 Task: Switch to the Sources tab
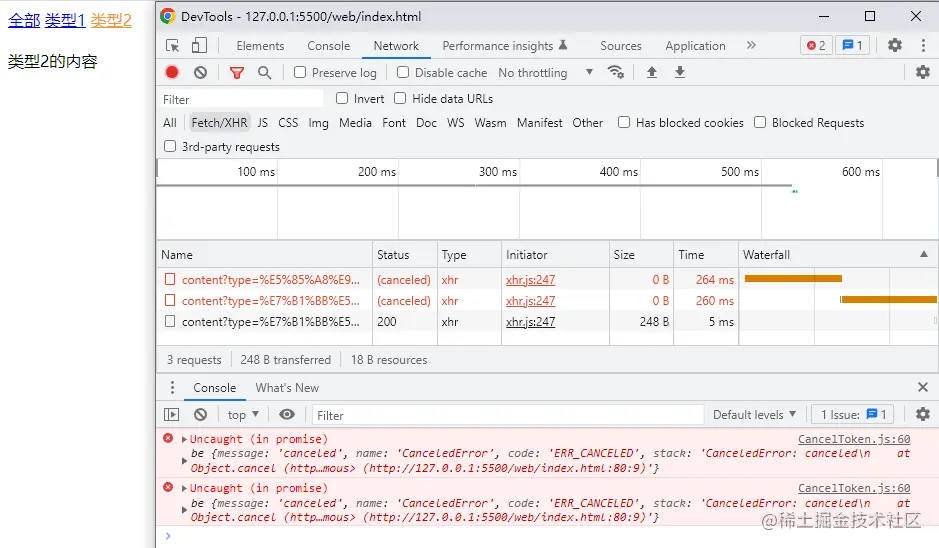click(620, 46)
